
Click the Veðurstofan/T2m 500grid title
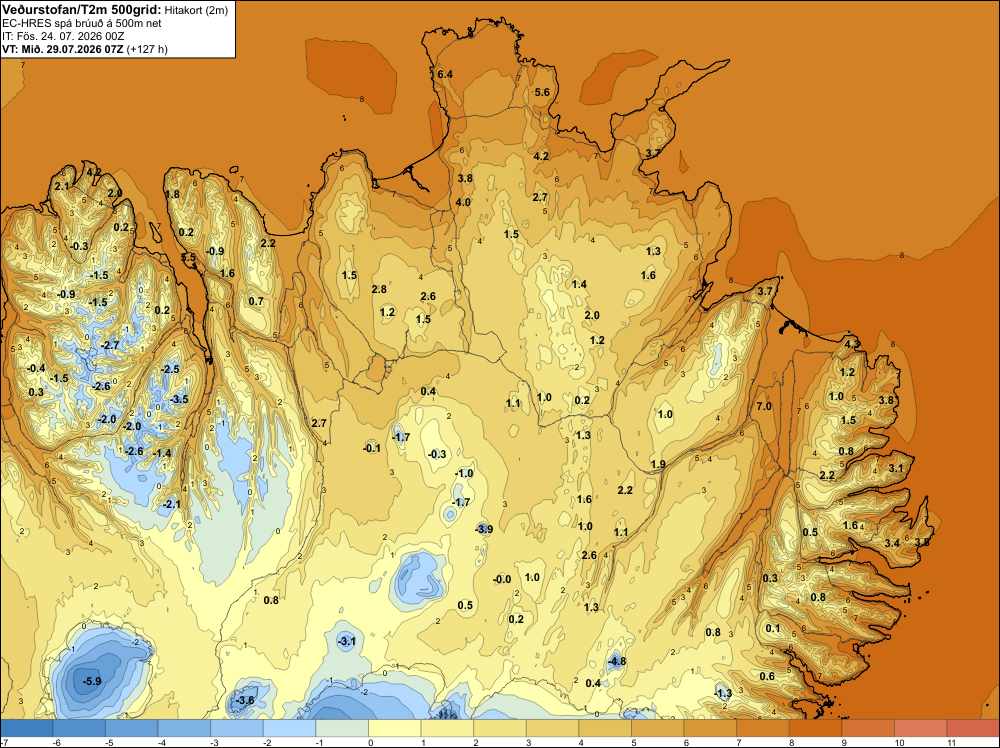pos(82,9)
